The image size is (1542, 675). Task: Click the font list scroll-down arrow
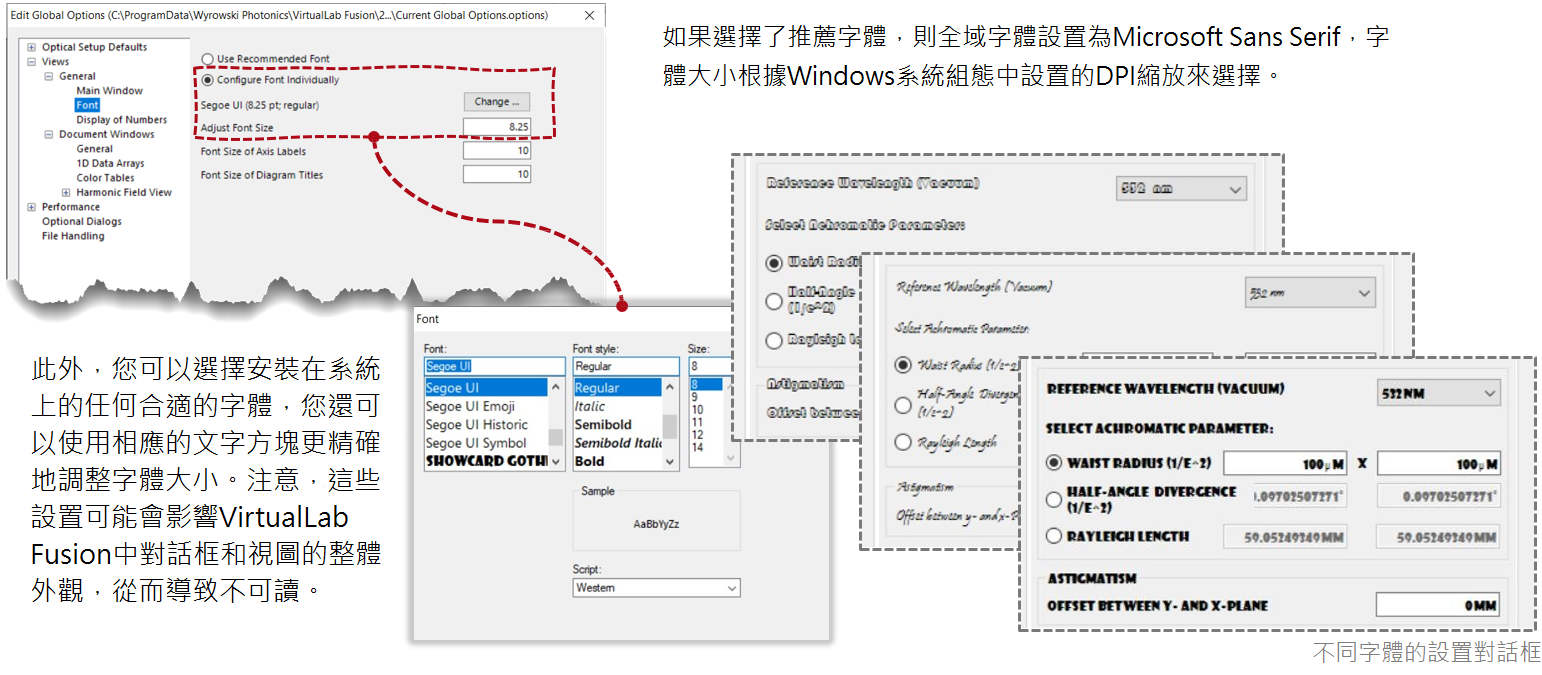[x=556, y=462]
